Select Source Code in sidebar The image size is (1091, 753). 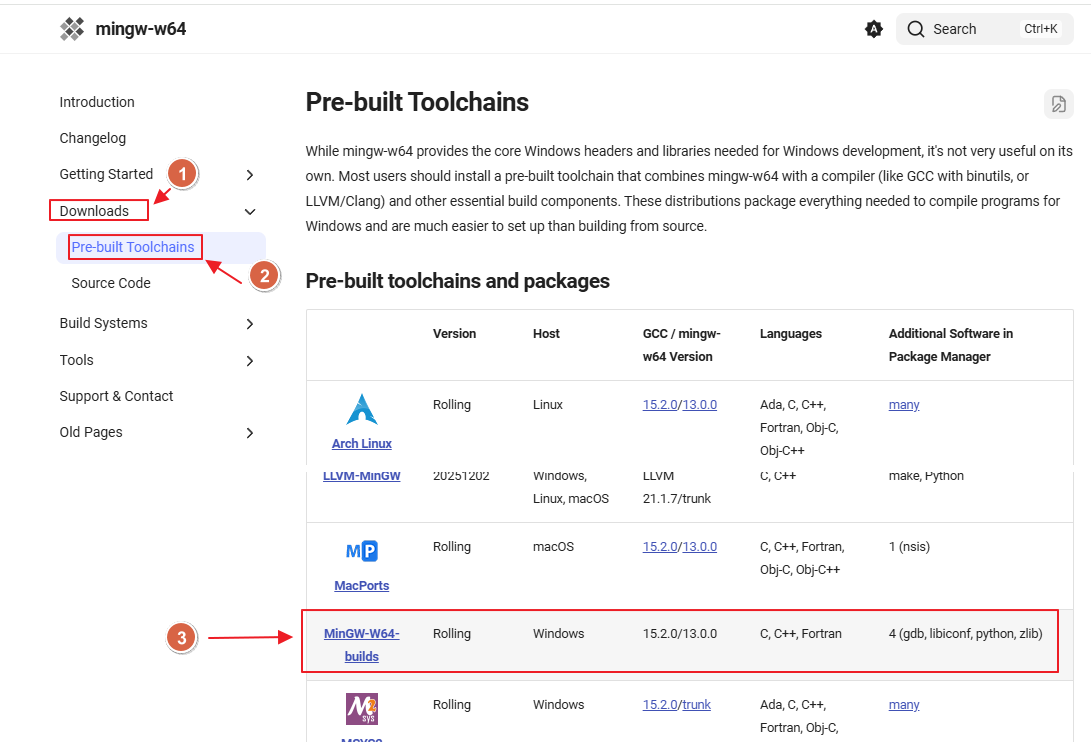tap(111, 283)
